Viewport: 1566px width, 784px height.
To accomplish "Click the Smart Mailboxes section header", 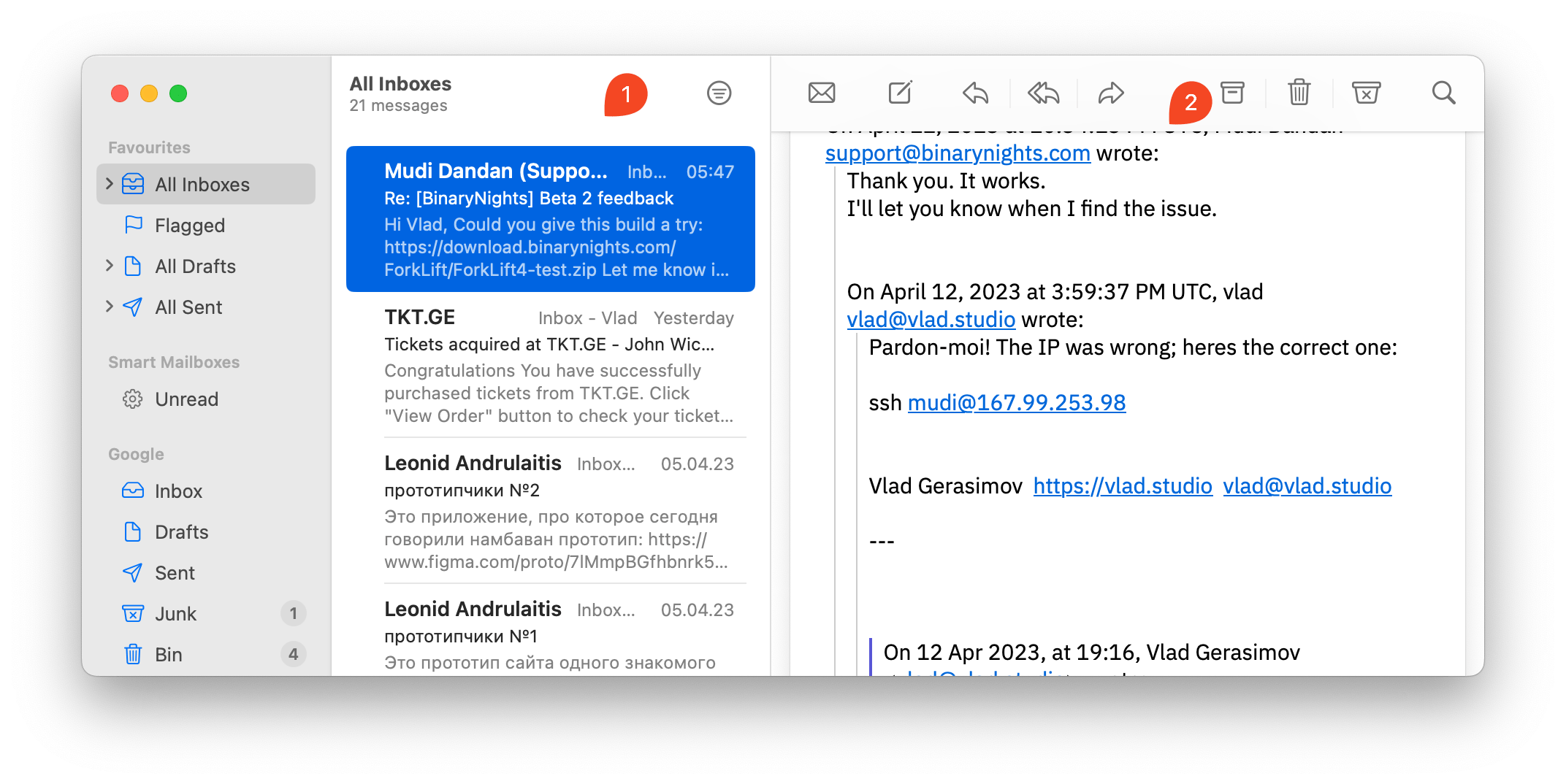I will click(x=174, y=362).
